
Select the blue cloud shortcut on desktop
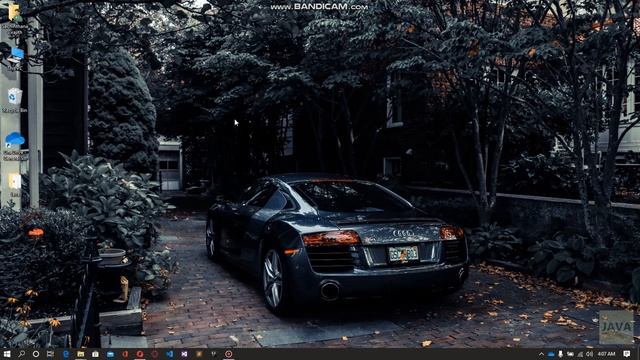click(x=15, y=145)
